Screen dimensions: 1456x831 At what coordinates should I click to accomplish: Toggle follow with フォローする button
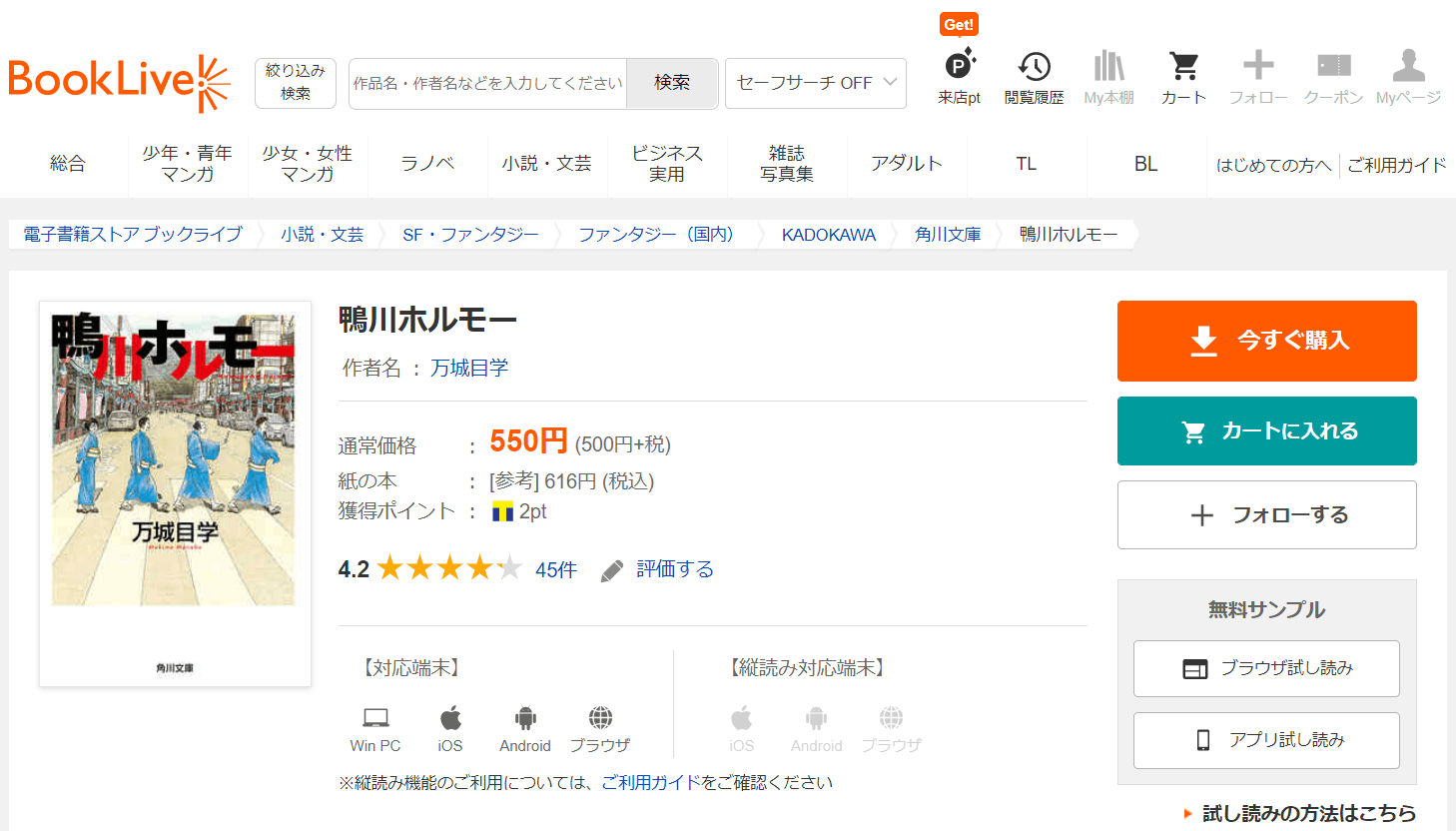1266,515
